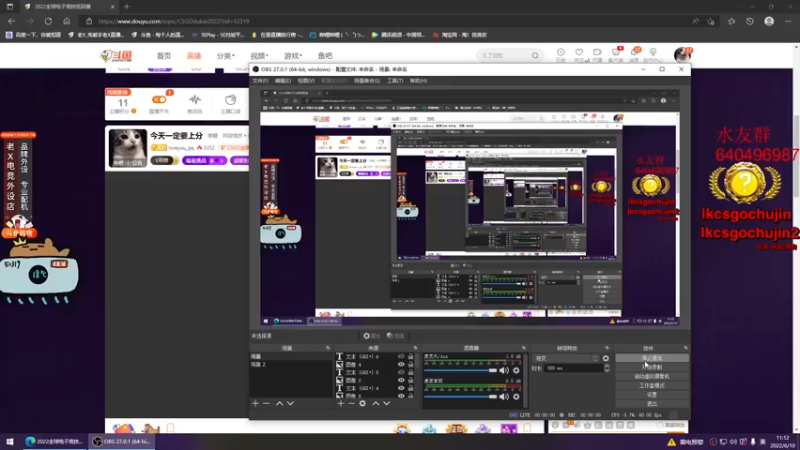Viewport: 800px width, 450px height.
Task: Expand the 视频 dropdown in Douyu navigation
Action: [x=259, y=56]
